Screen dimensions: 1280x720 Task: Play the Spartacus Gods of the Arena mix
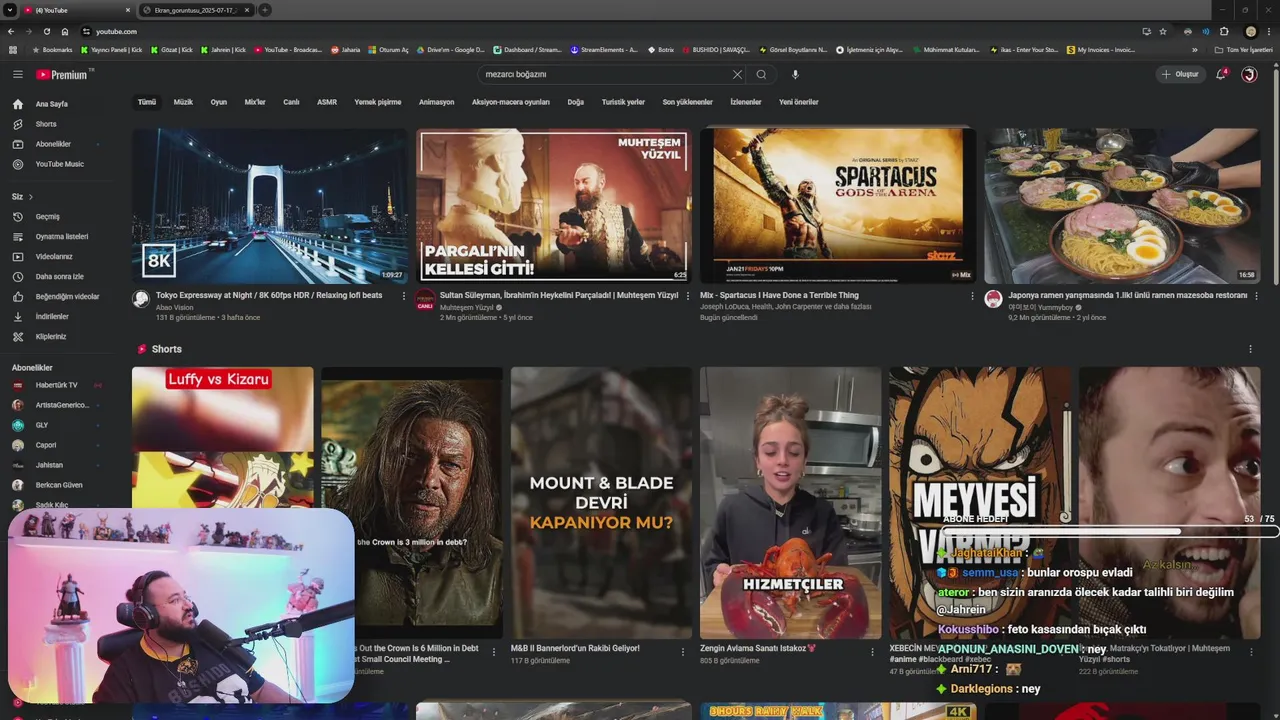click(x=838, y=206)
